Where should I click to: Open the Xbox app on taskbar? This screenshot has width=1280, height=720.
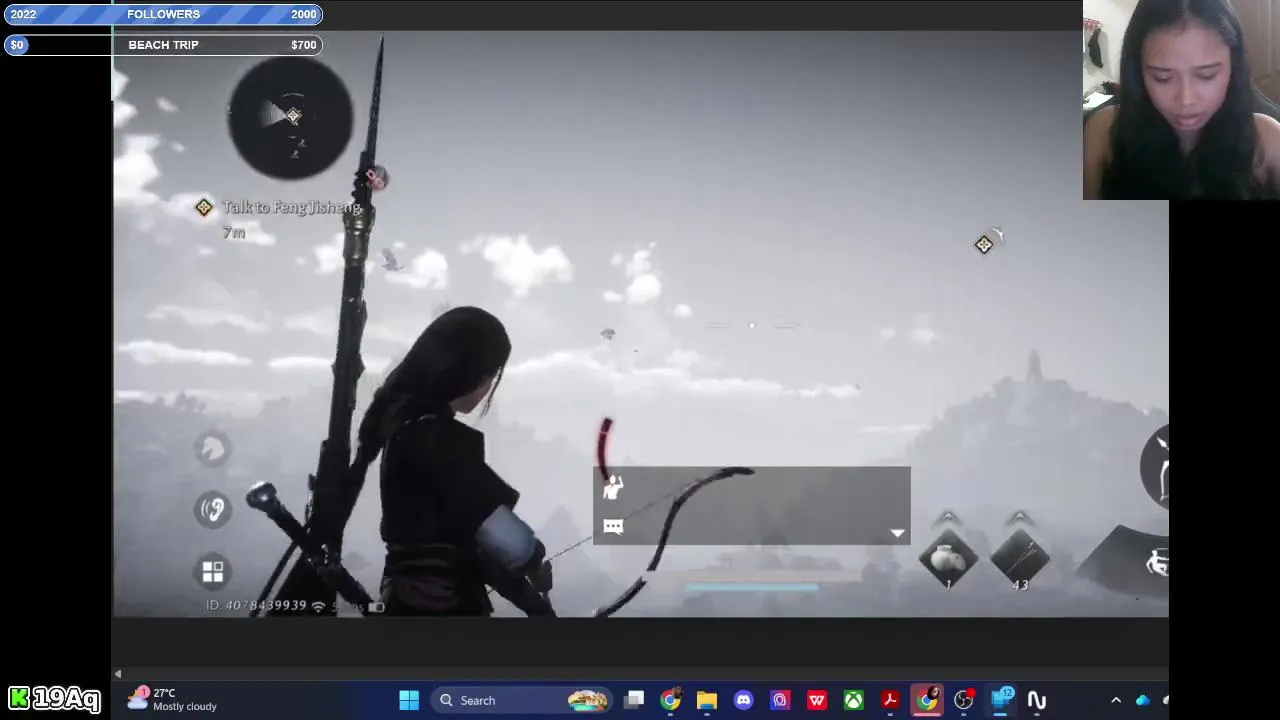[x=853, y=700]
